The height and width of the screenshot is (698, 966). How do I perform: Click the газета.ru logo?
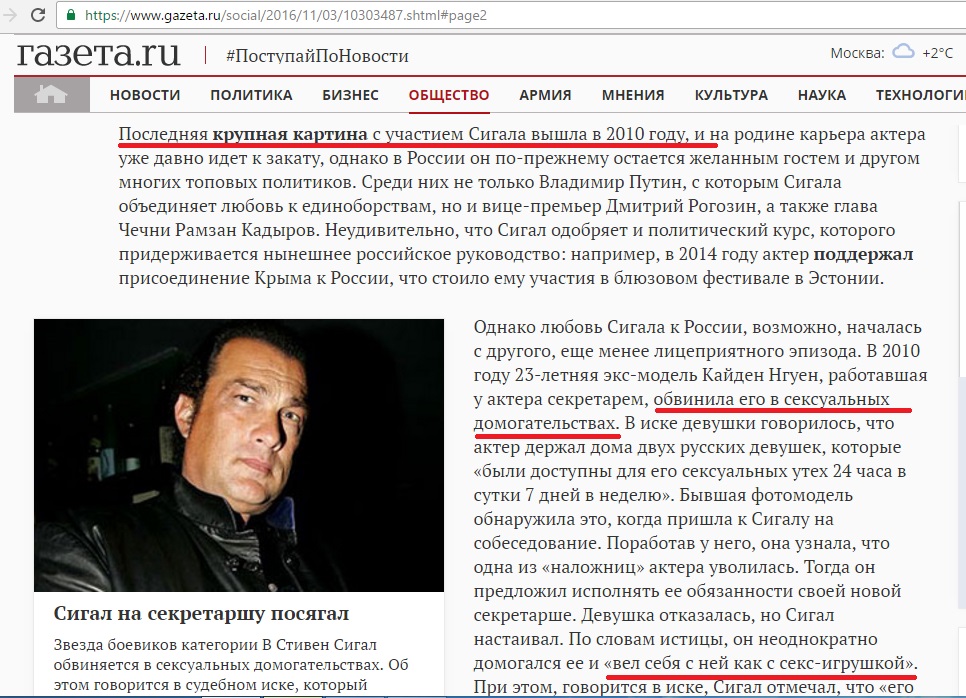(x=99, y=53)
